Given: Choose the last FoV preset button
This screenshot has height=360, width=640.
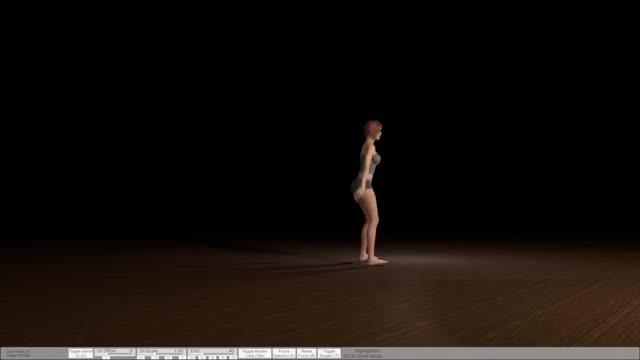Looking at the screenshot, I should click(x=233, y=358).
